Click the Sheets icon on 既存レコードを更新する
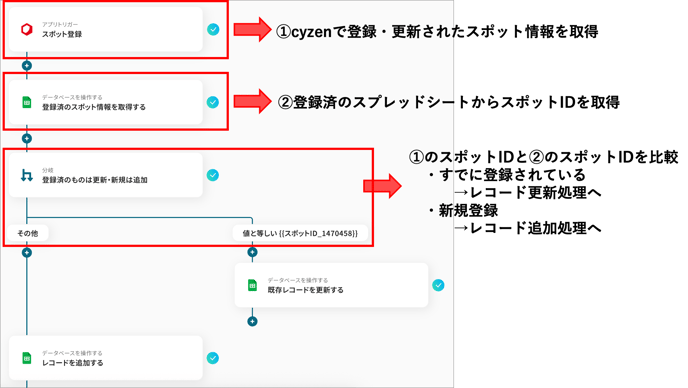The height and width of the screenshot is (388, 688). (x=252, y=285)
